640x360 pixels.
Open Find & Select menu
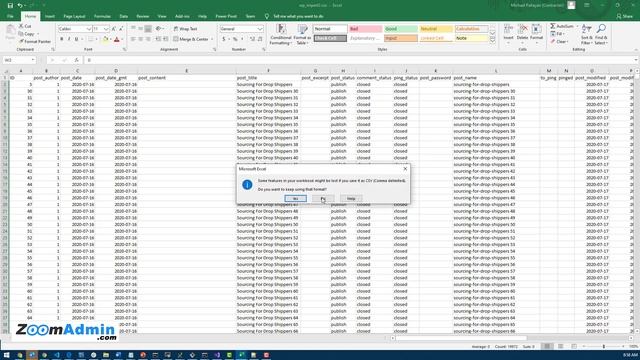(601, 34)
